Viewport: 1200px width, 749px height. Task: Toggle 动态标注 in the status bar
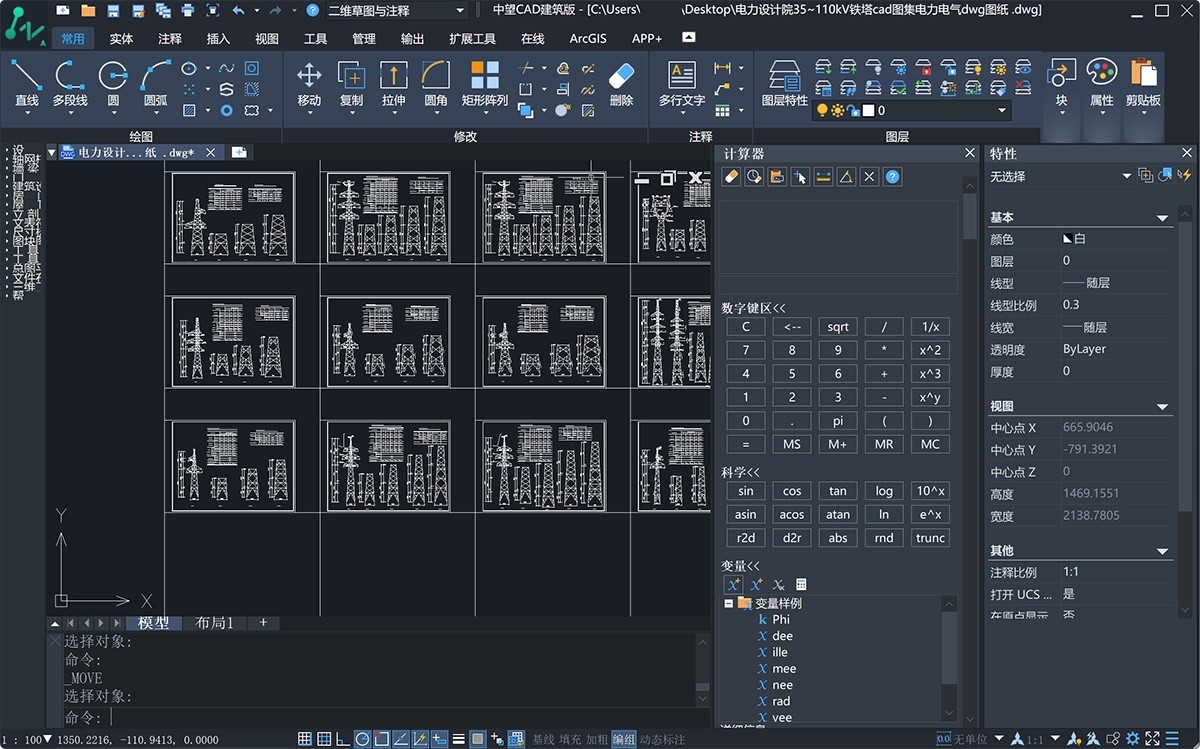663,739
